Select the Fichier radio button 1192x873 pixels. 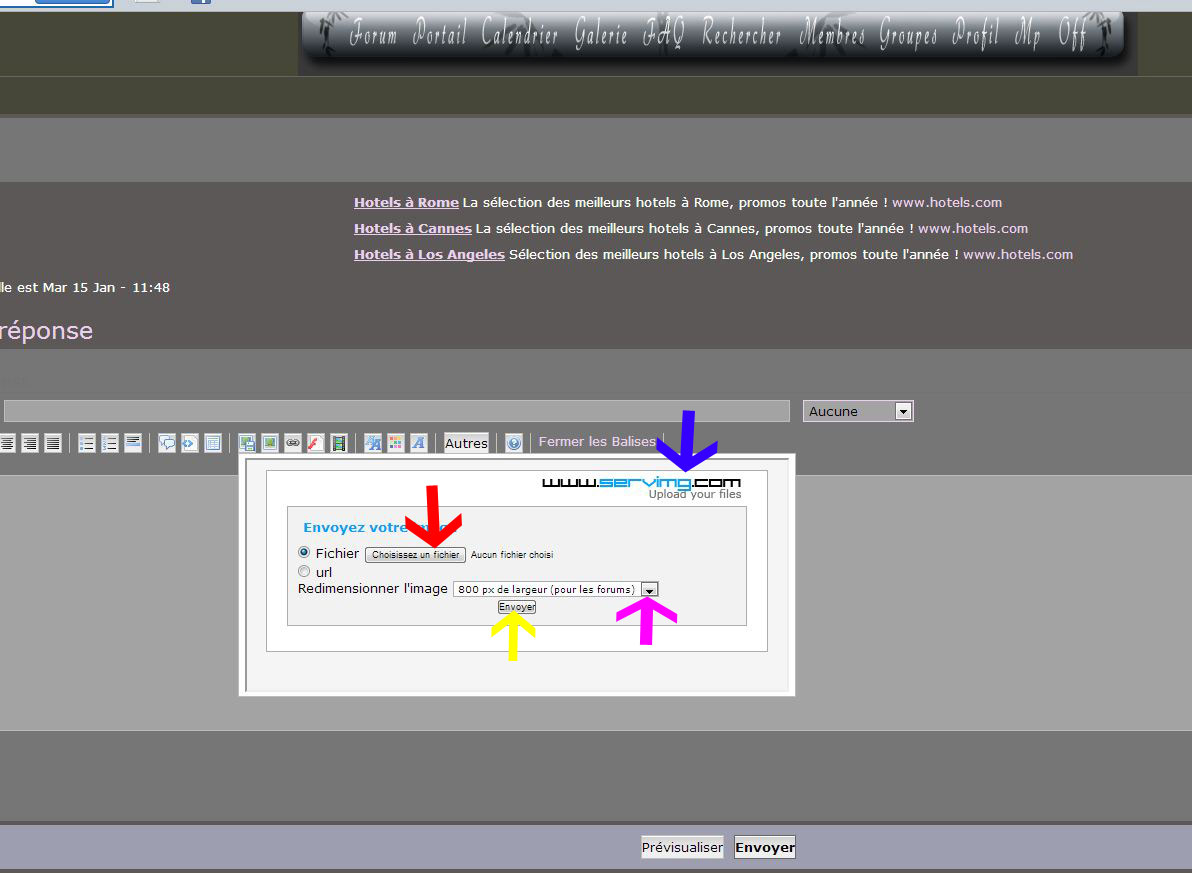(304, 552)
